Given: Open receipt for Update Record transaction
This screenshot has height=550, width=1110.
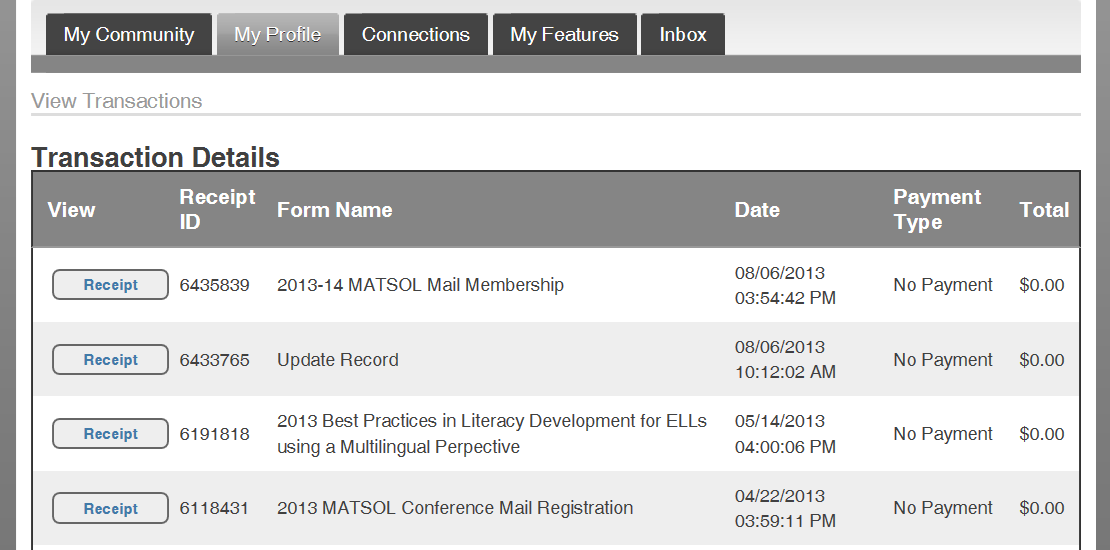Looking at the screenshot, I should [110, 360].
